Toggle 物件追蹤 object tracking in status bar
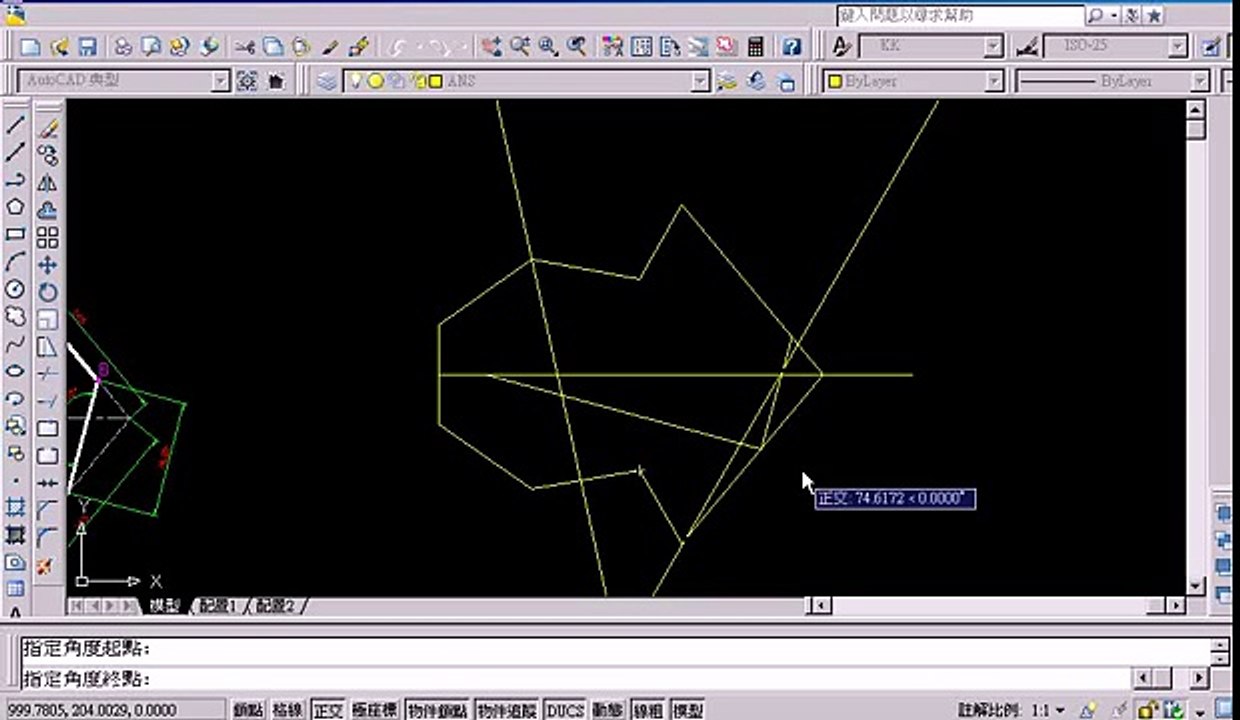The height and width of the screenshot is (720, 1240). [x=507, y=710]
